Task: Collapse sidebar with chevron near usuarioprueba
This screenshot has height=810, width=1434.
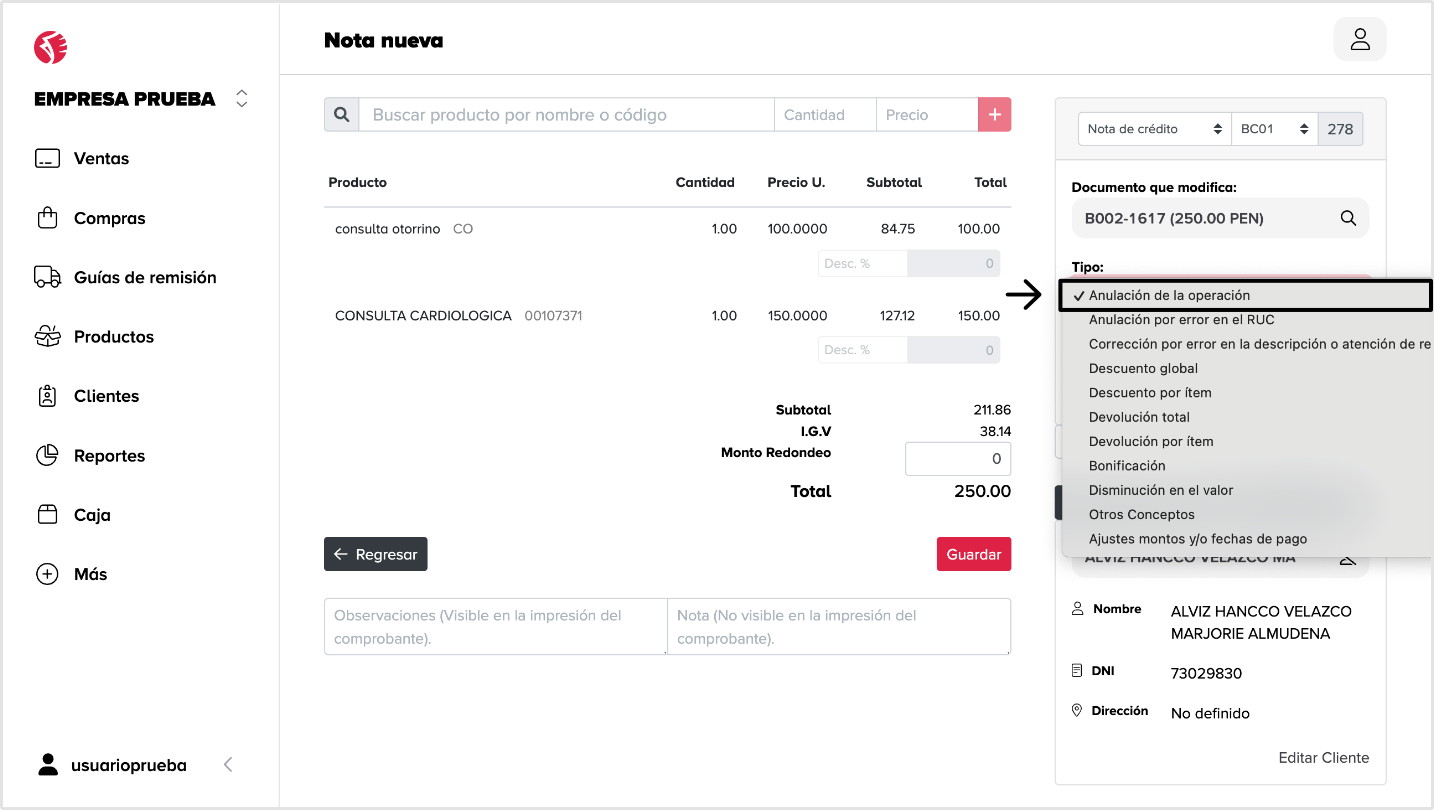Action: tap(228, 765)
